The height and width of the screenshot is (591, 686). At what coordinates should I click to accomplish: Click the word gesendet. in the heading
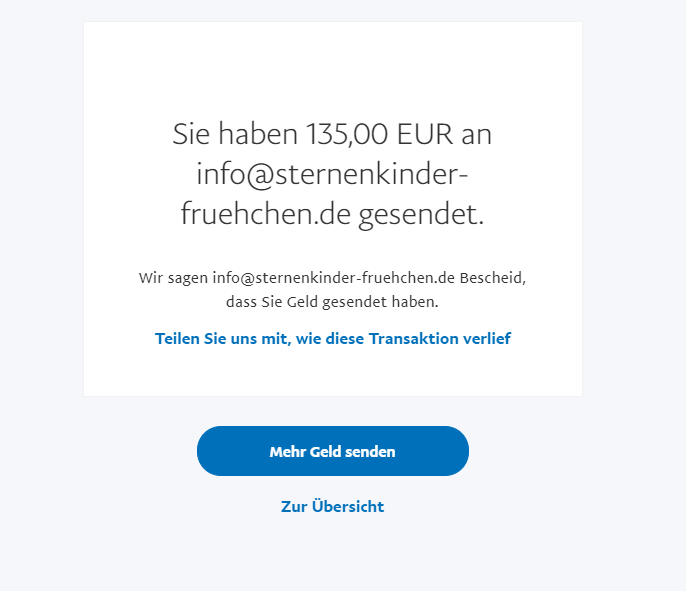(x=421, y=215)
